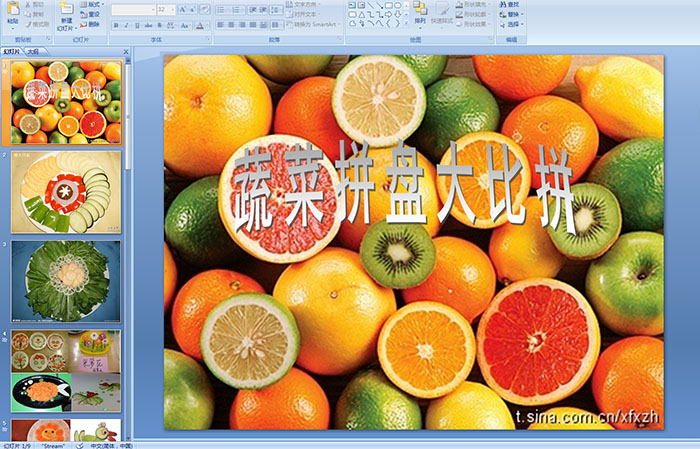700x449 pixels.
Task: Open the Select (选择) dropdown
Action: tap(512, 24)
